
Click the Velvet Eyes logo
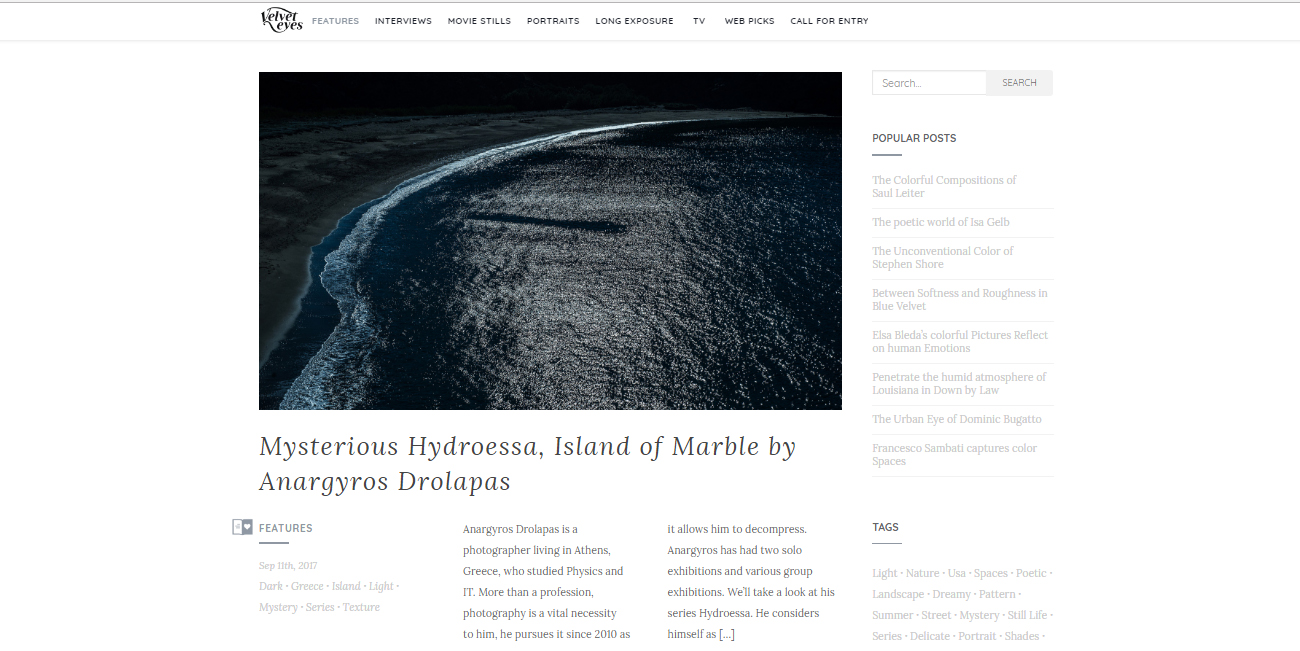281,20
